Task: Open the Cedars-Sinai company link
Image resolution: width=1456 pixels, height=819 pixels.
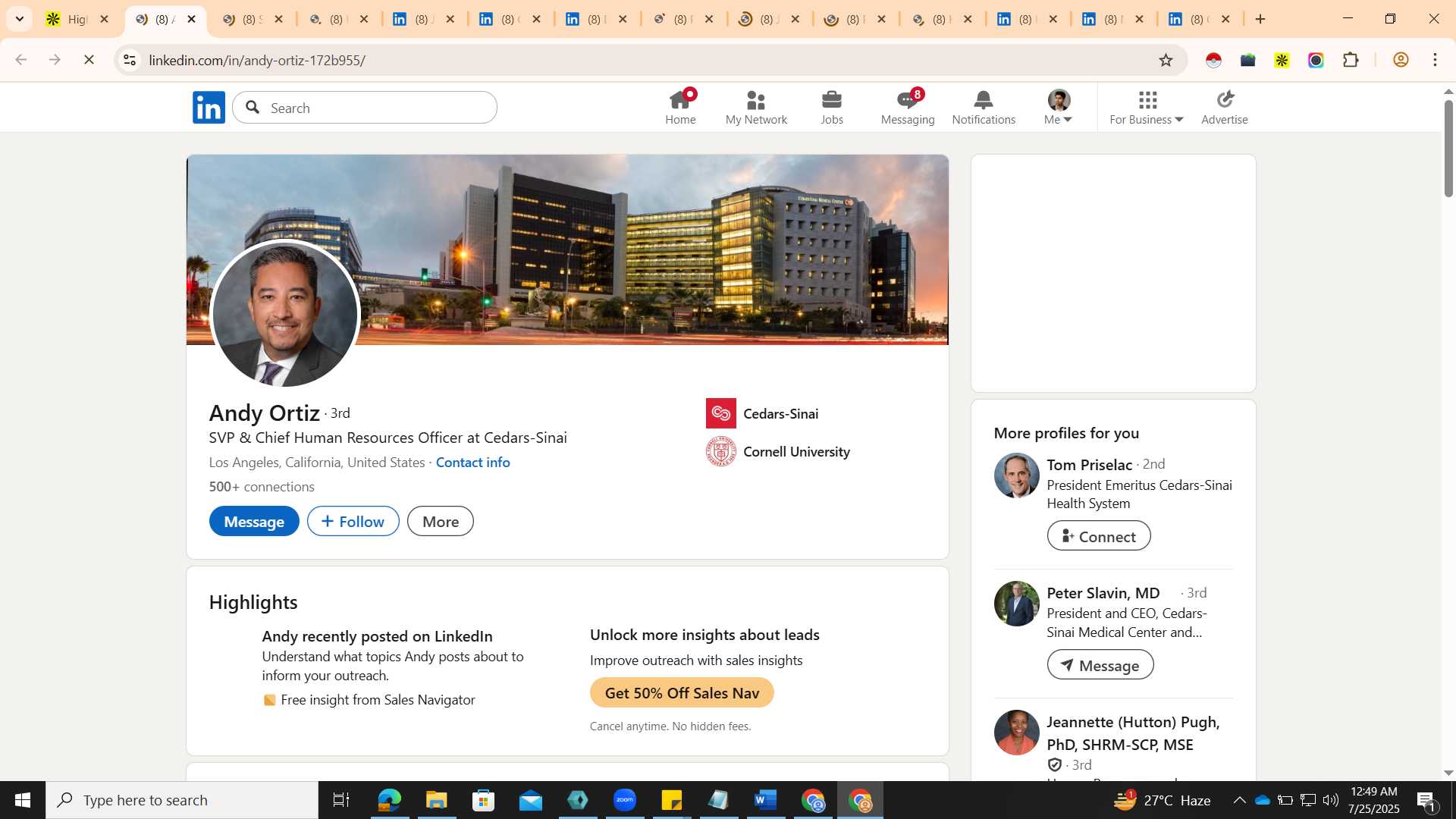Action: tap(780, 413)
